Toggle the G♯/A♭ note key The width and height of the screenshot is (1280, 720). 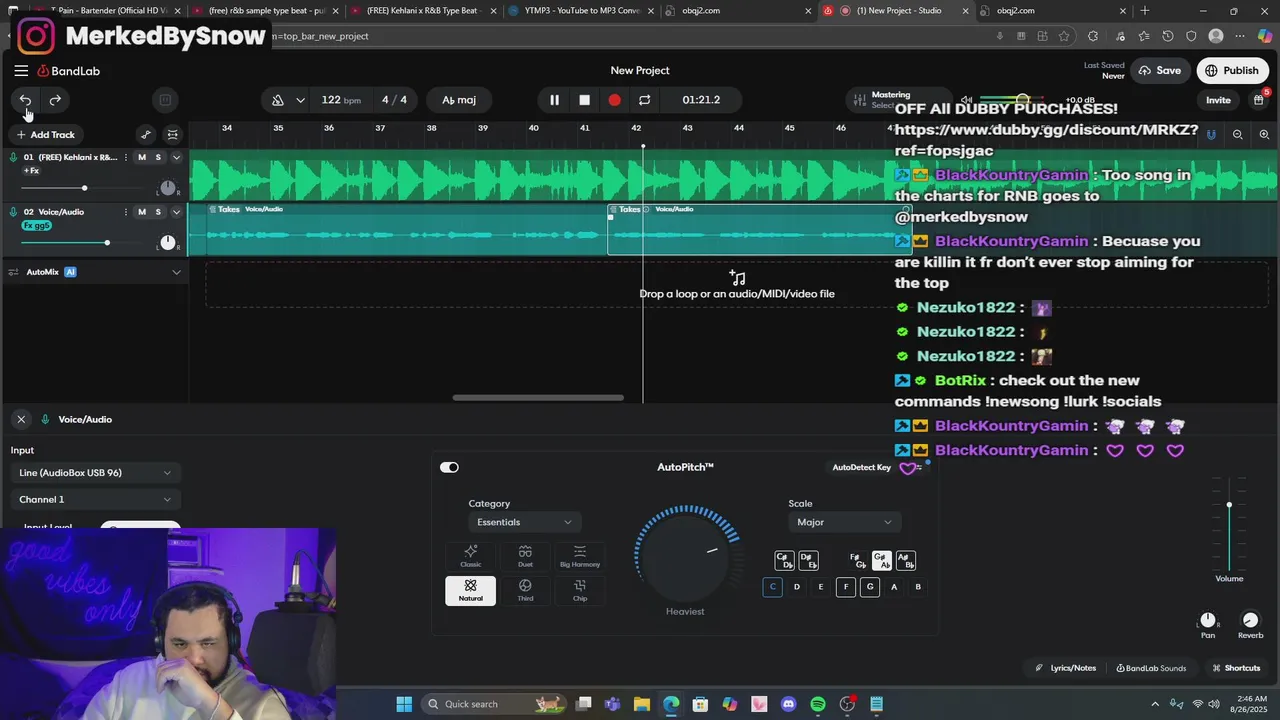(881, 560)
